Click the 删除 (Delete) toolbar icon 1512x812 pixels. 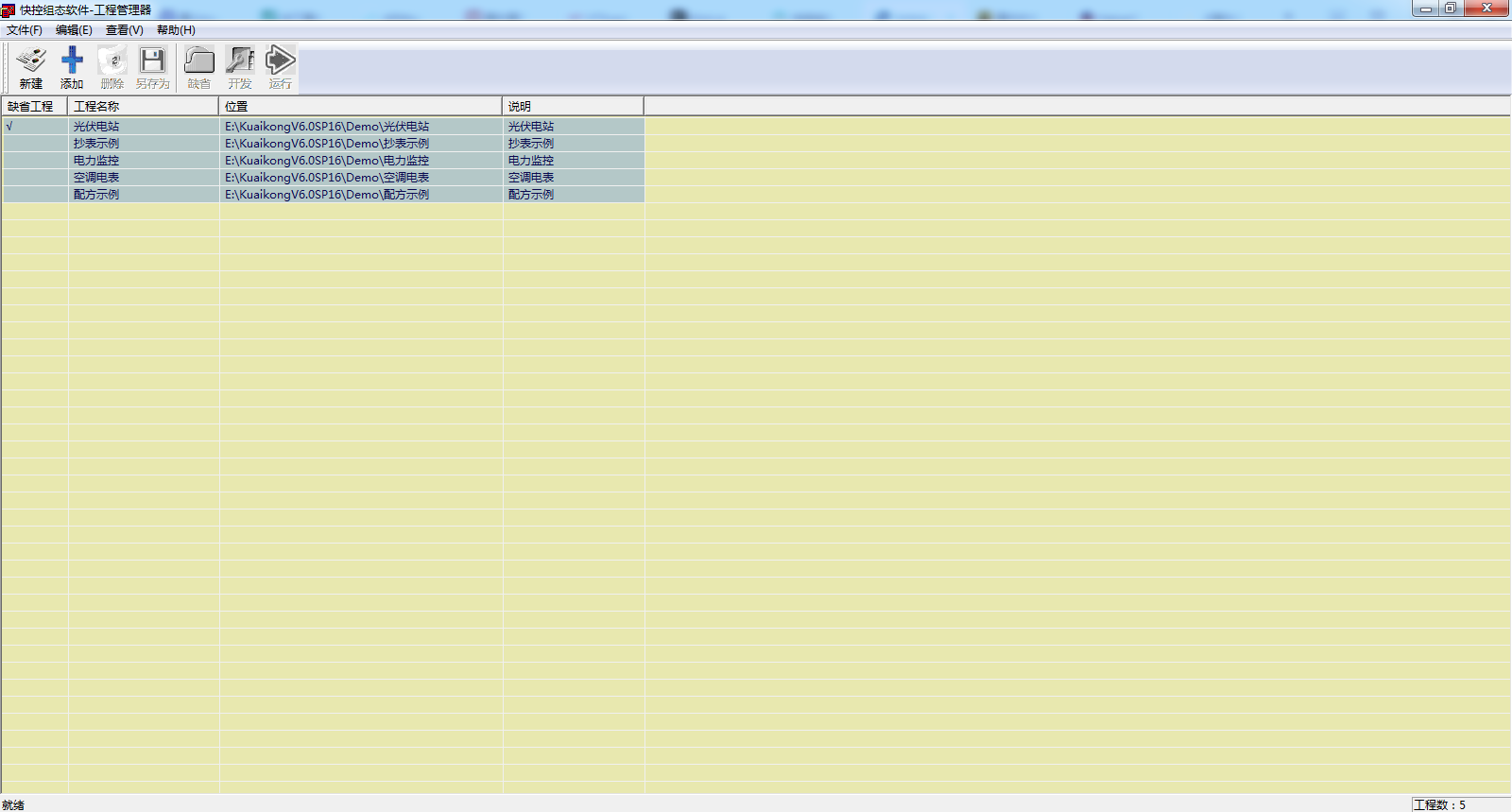[112, 61]
